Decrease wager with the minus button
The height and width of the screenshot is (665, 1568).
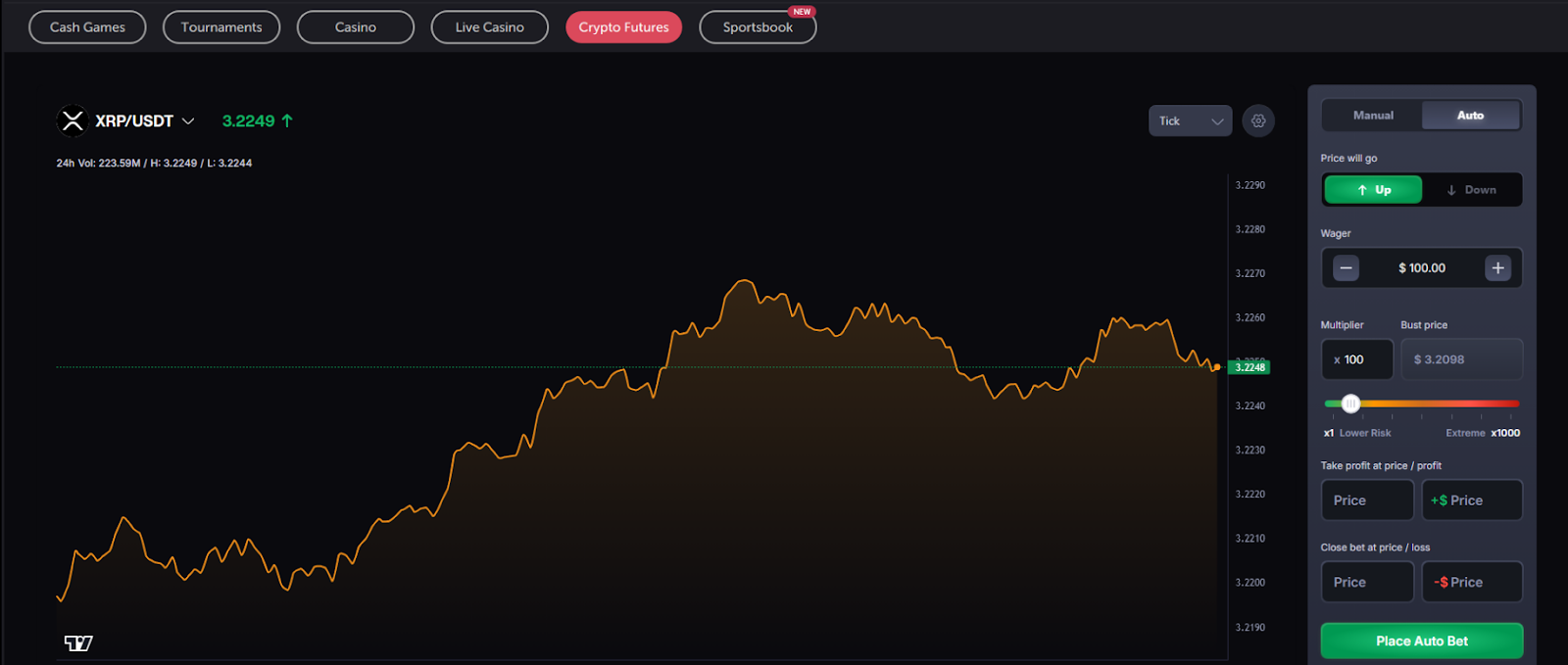[1346, 267]
